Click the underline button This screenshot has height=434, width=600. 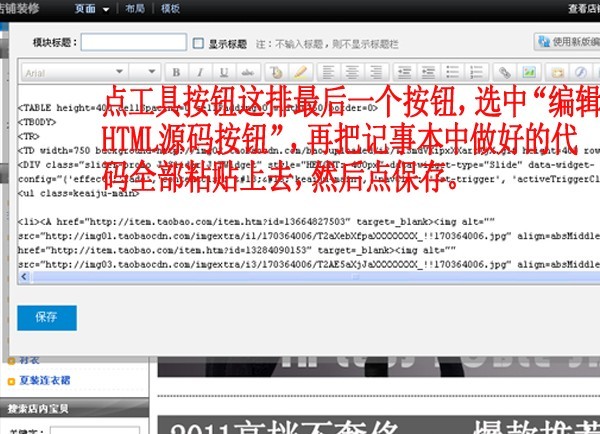click(x=223, y=73)
